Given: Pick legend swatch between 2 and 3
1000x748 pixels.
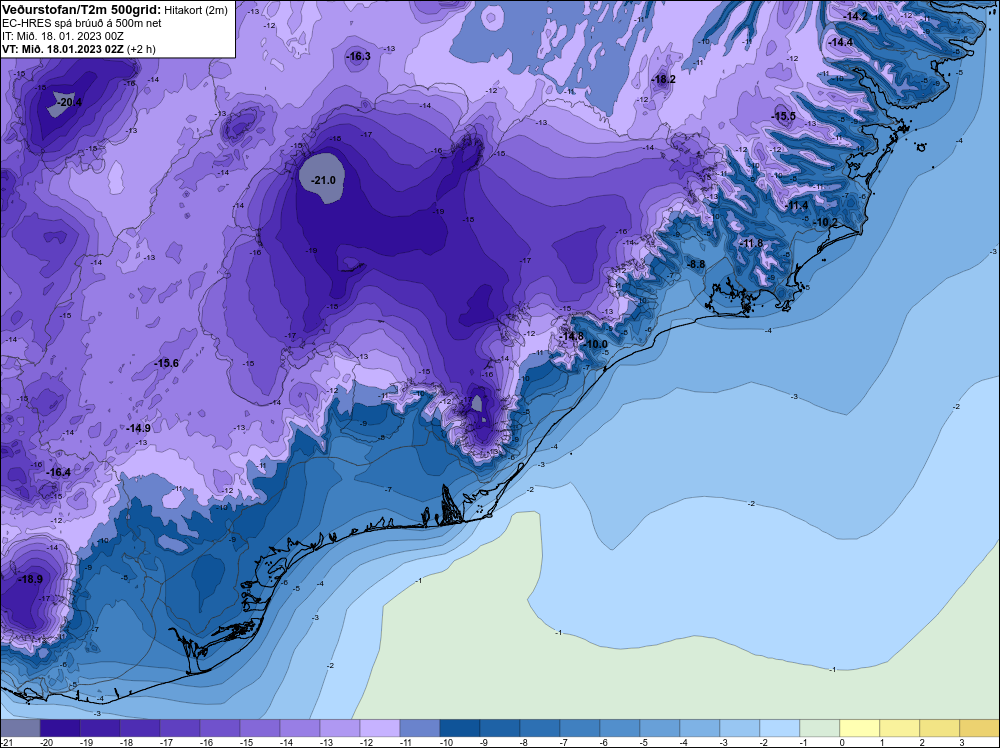Looking at the screenshot, I should [939, 728].
